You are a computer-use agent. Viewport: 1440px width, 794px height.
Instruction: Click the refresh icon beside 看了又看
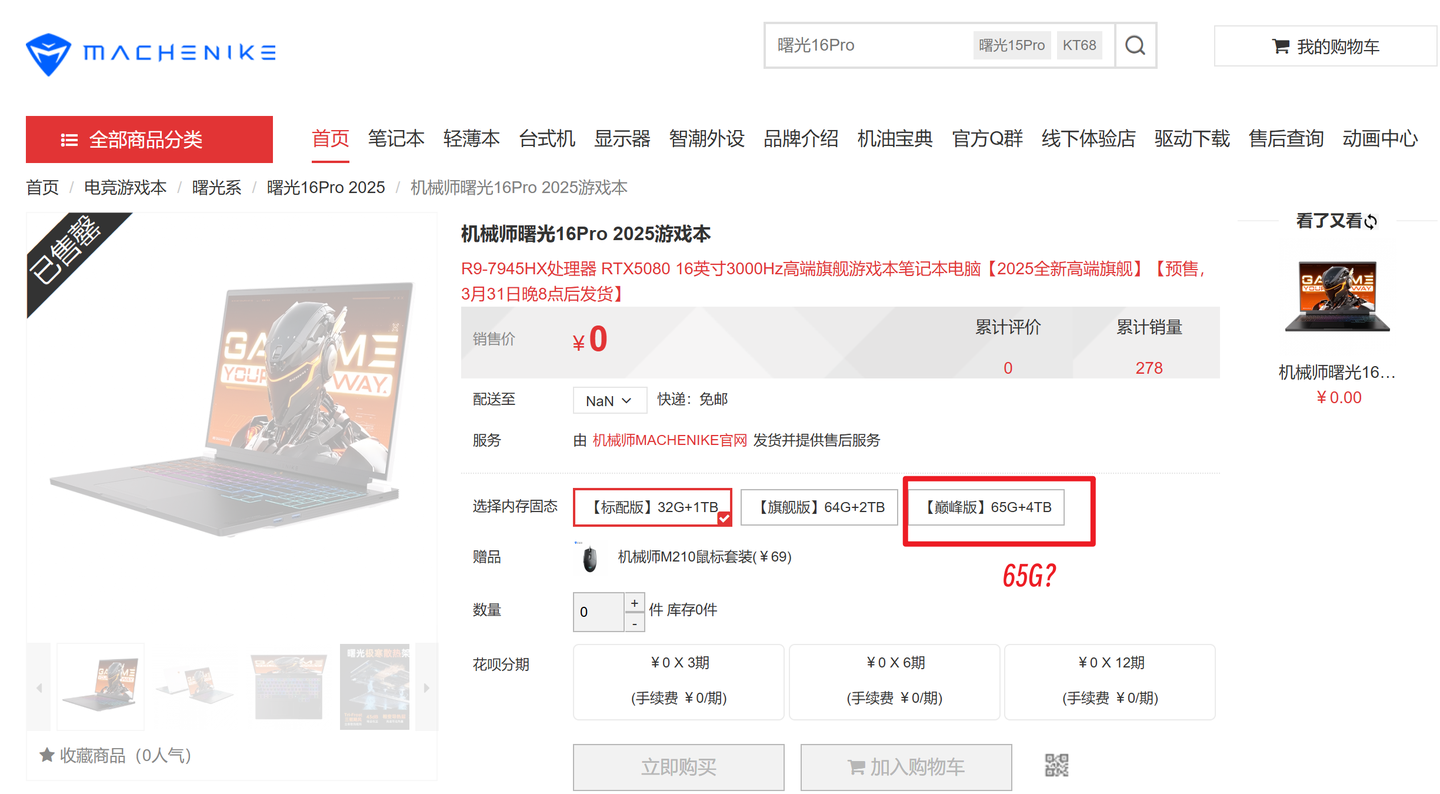(1371, 221)
